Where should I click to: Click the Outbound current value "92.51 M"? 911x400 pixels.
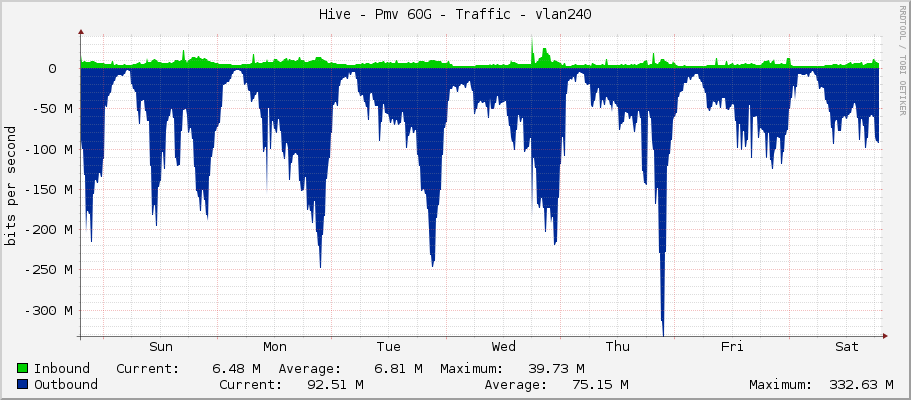tap(335, 384)
